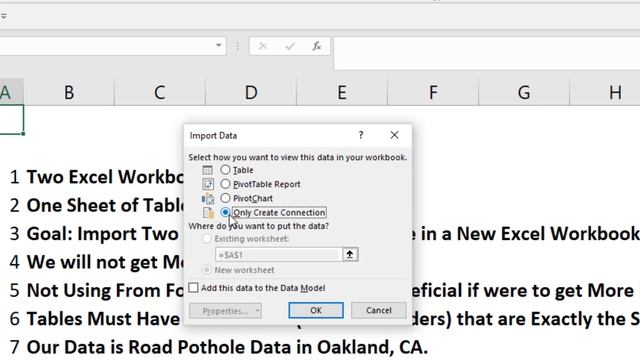The image size is (640, 360).
Task: Select Only Create Connection radio button
Action: tap(225, 212)
